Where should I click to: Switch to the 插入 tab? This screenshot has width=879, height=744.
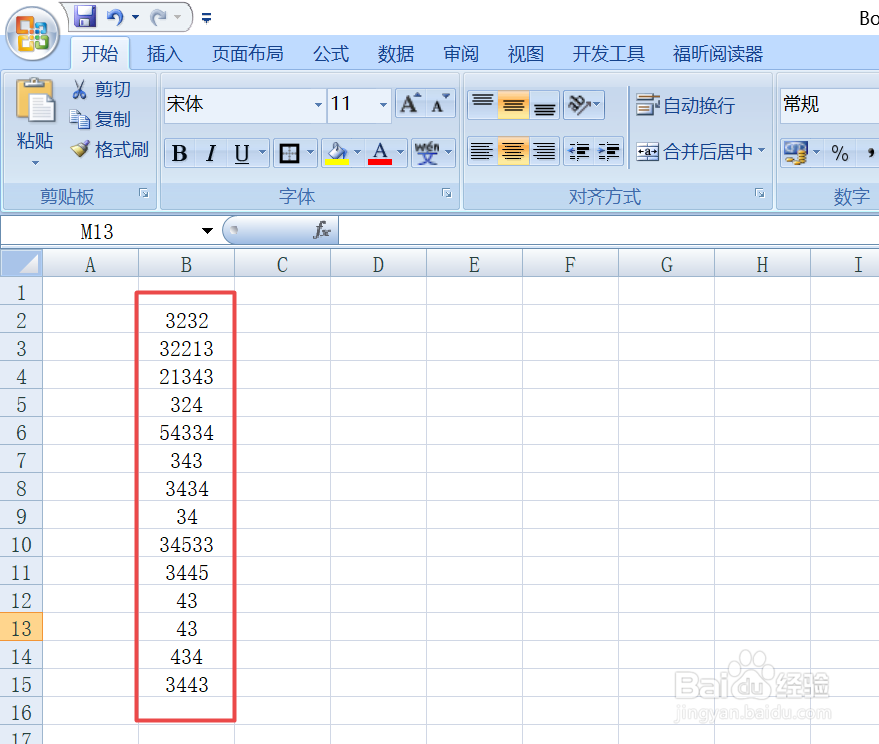(x=164, y=54)
